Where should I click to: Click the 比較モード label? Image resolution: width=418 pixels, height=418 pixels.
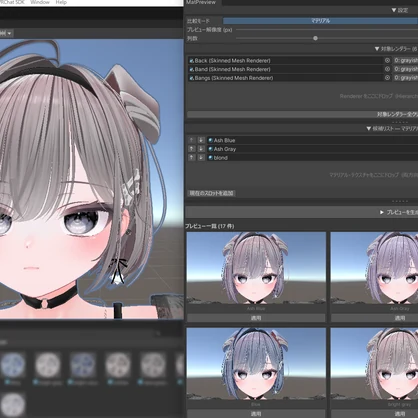click(x=198, y=21)
